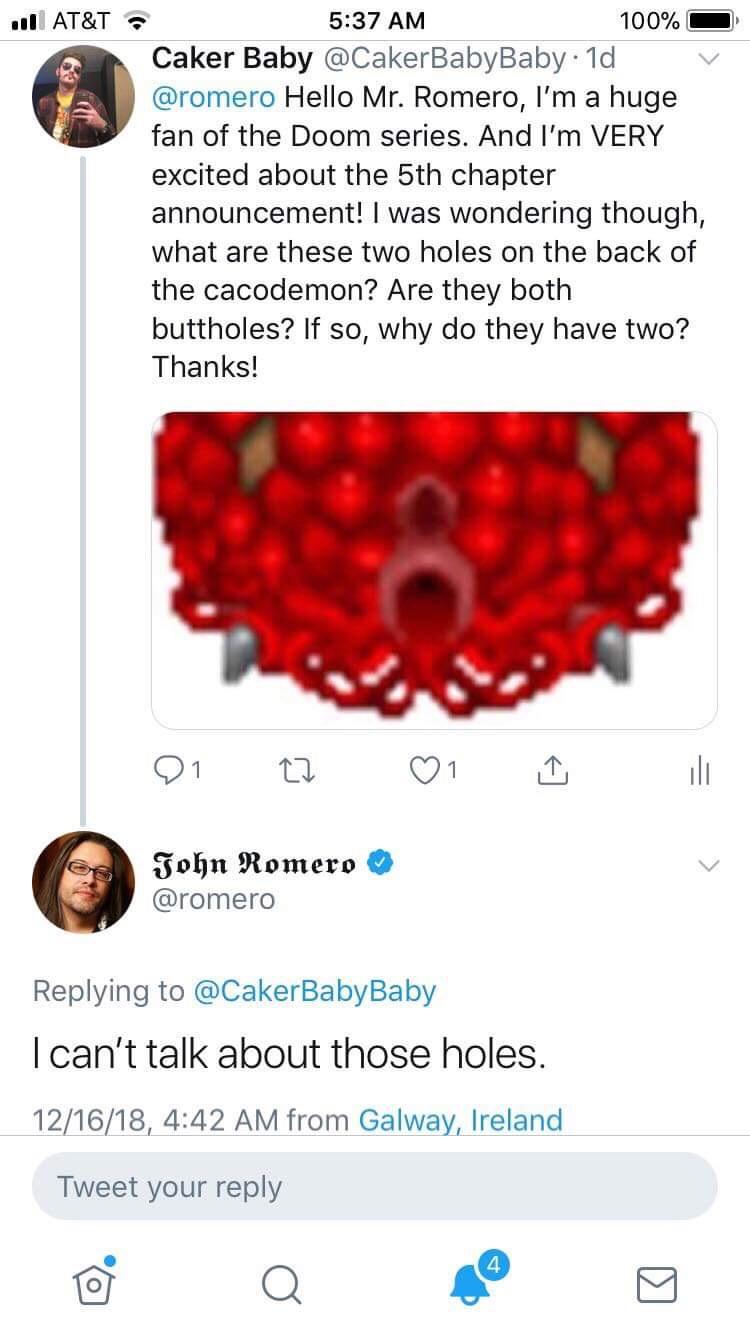Screen dimensions: 750x1334
Task: Open @CakerBabyBaby in Replying to line
Action: tap(313, 991)
